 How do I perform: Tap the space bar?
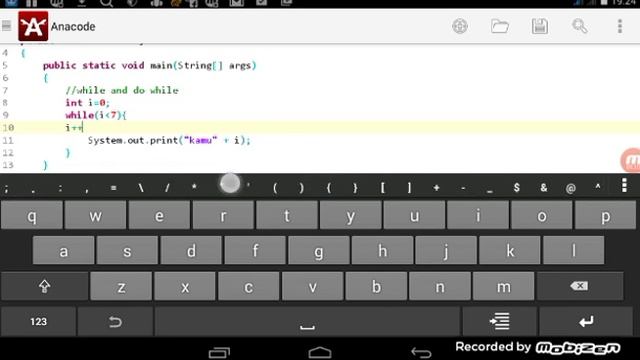(x=307, y=322)
